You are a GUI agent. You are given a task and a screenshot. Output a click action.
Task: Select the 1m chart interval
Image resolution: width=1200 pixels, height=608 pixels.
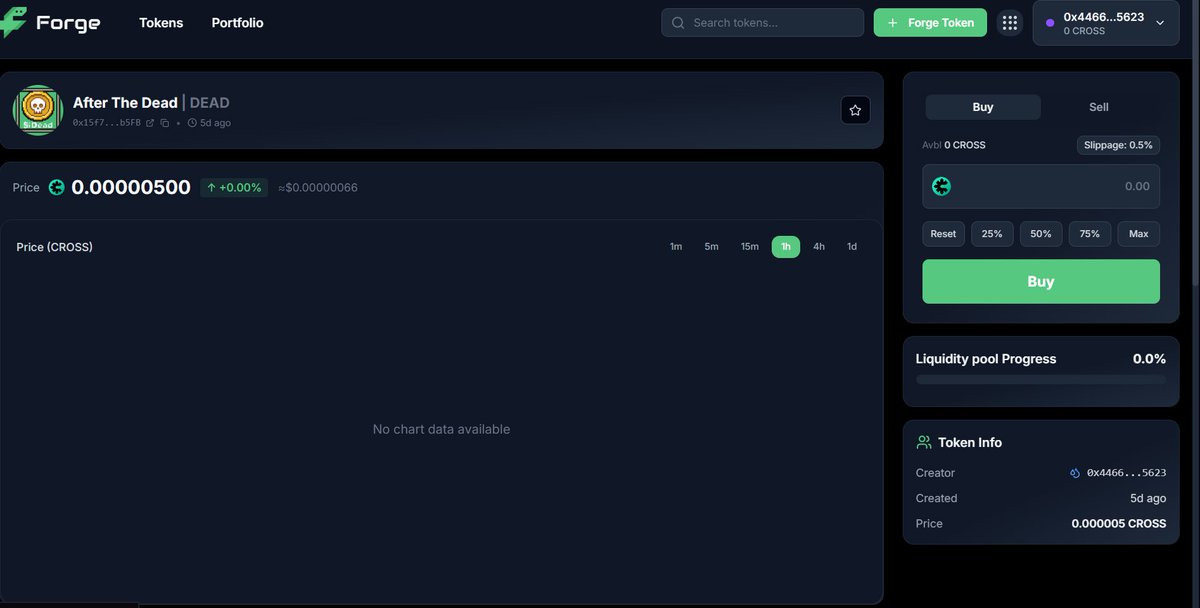tap(676, 247)
